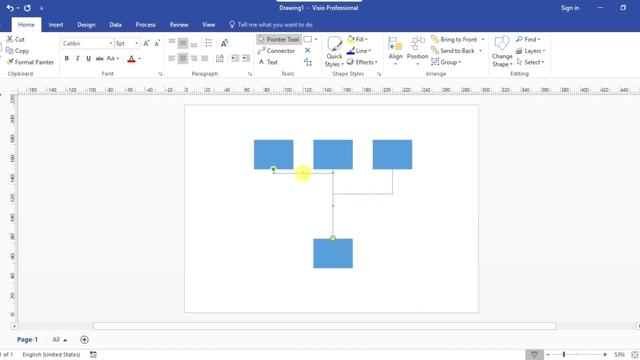
Task: Click Bring to Front
Action: 458,39
